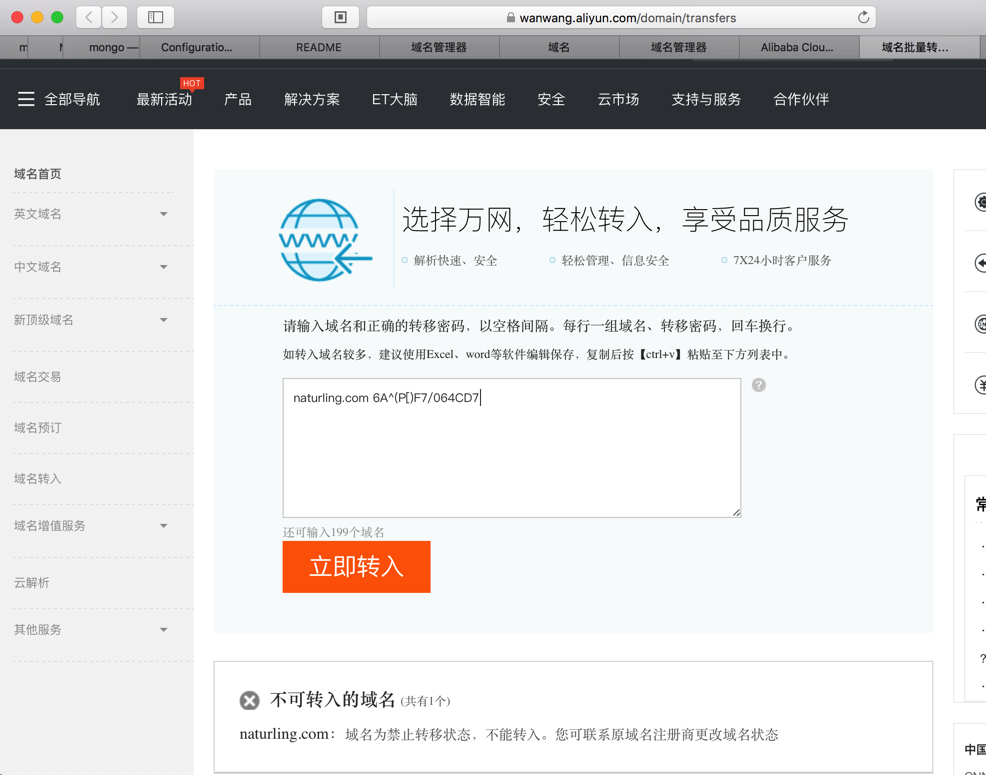The height and width of the screenshot is (775, 986).
Task: Click the 轻松管理、信息安全 feature text
Action: point(615,260)
